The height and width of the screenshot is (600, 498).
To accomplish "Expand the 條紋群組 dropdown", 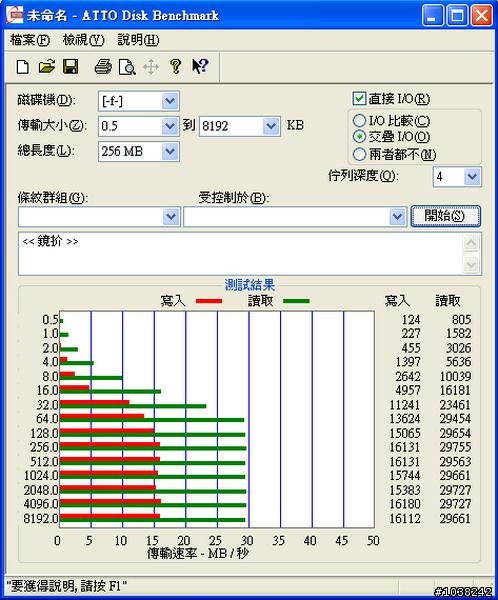I will pos(171,217).
